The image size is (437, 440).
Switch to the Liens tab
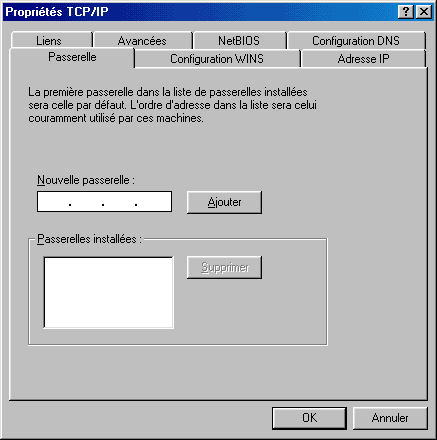click(x=51, y=40)
